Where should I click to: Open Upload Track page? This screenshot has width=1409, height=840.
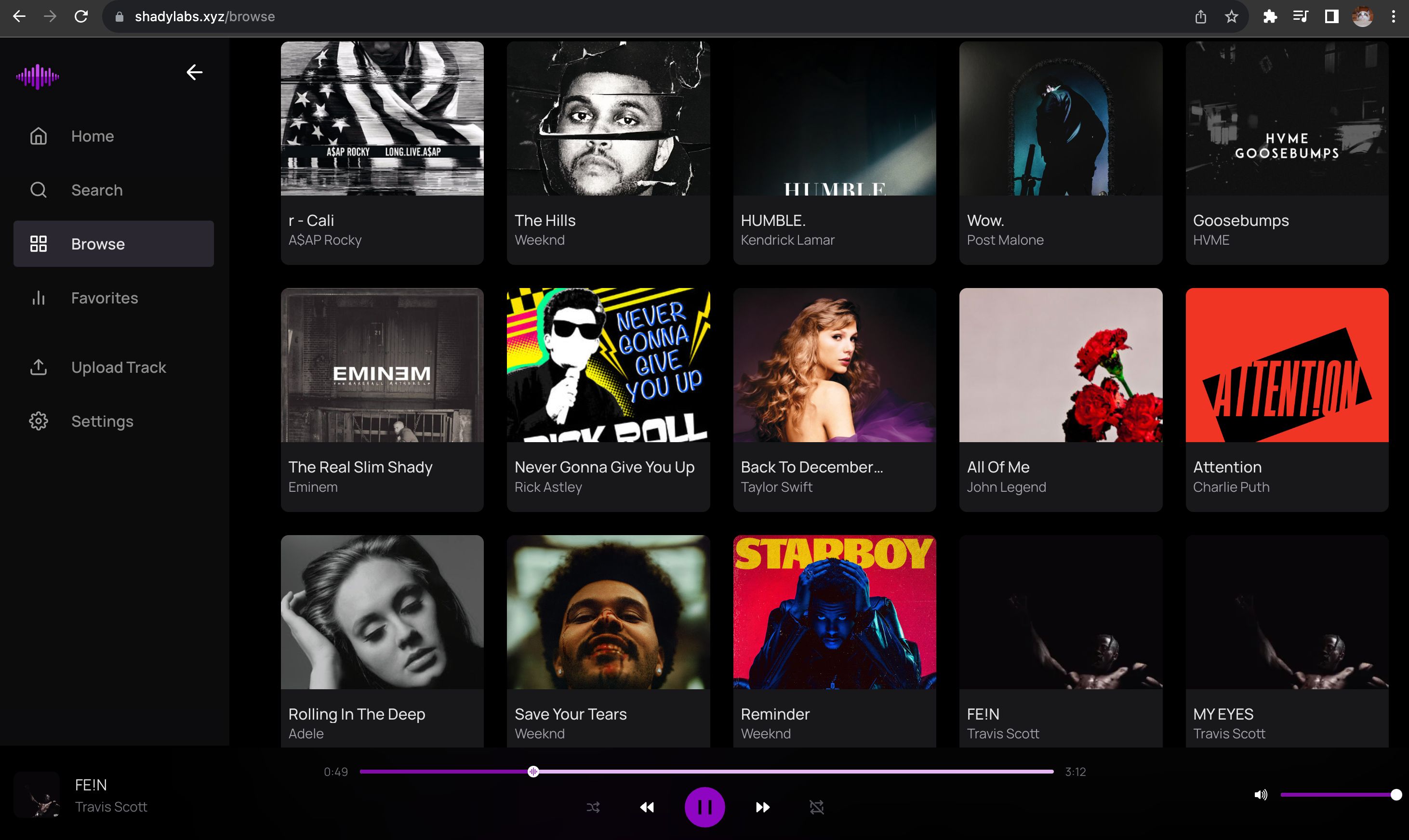click(x=119, y=367)
